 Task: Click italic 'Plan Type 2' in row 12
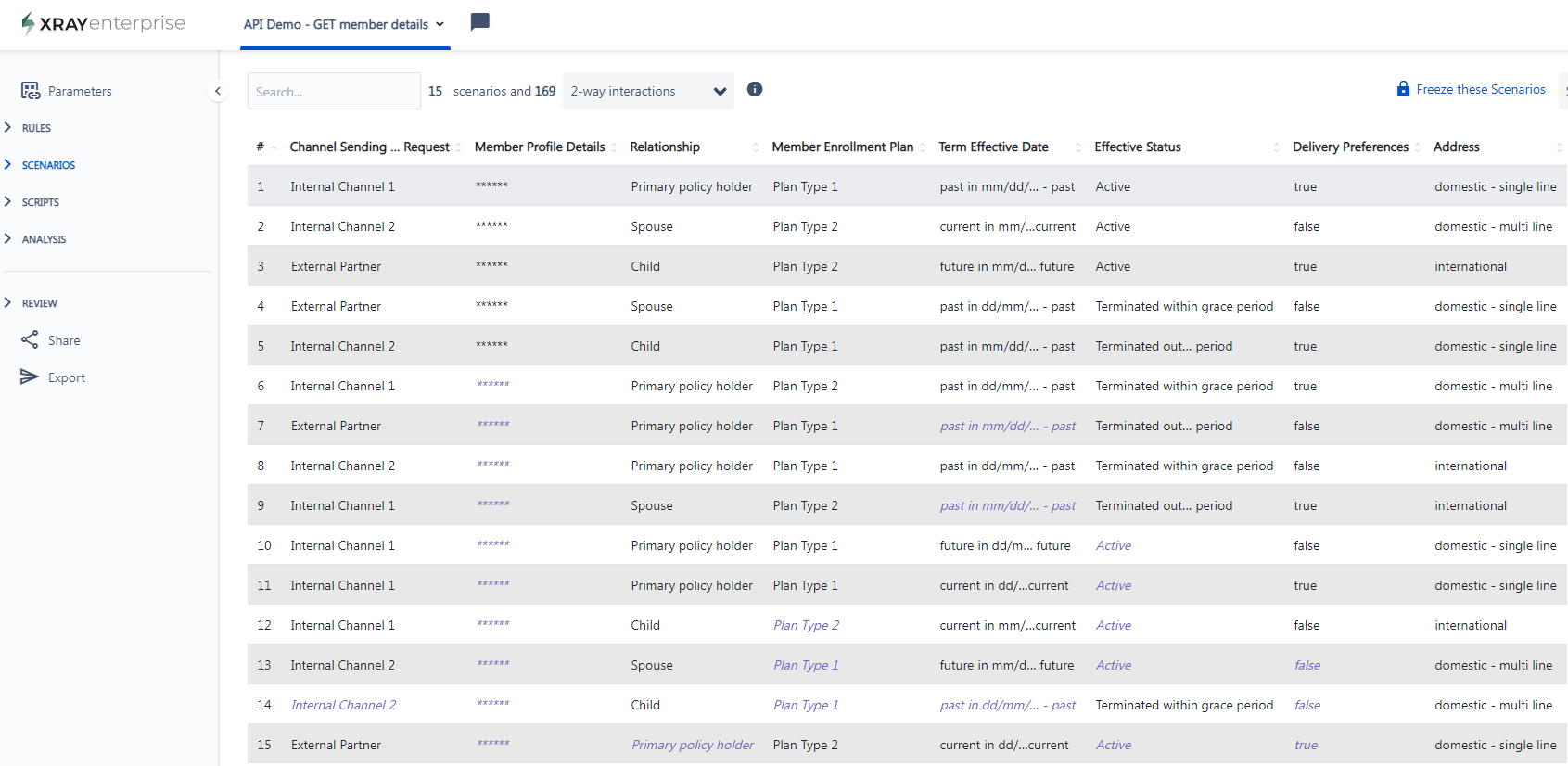pos(807,625)
